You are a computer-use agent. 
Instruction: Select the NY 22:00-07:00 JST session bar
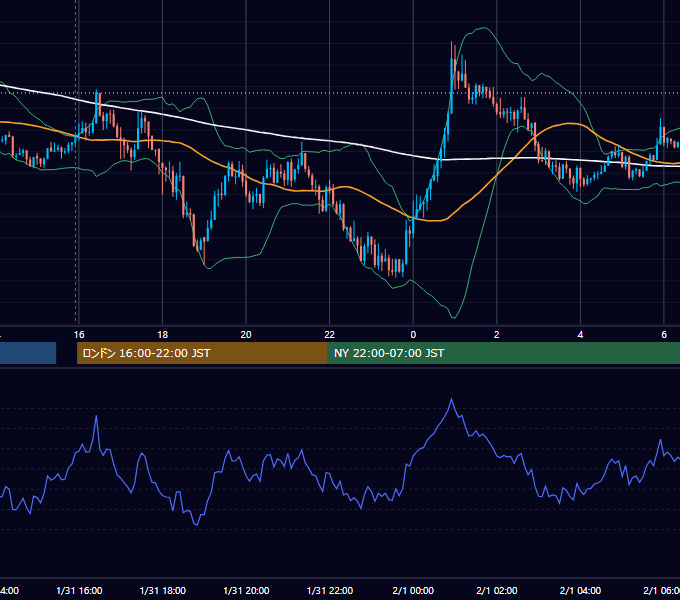(x=503, y=353)
